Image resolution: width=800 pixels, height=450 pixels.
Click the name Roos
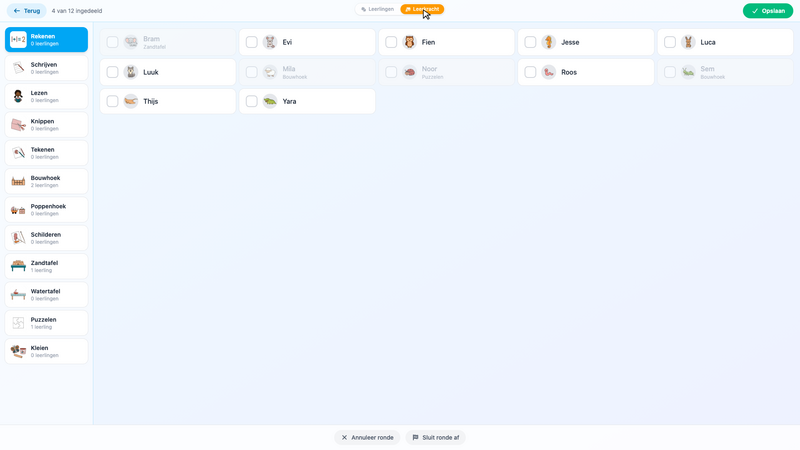569,72
